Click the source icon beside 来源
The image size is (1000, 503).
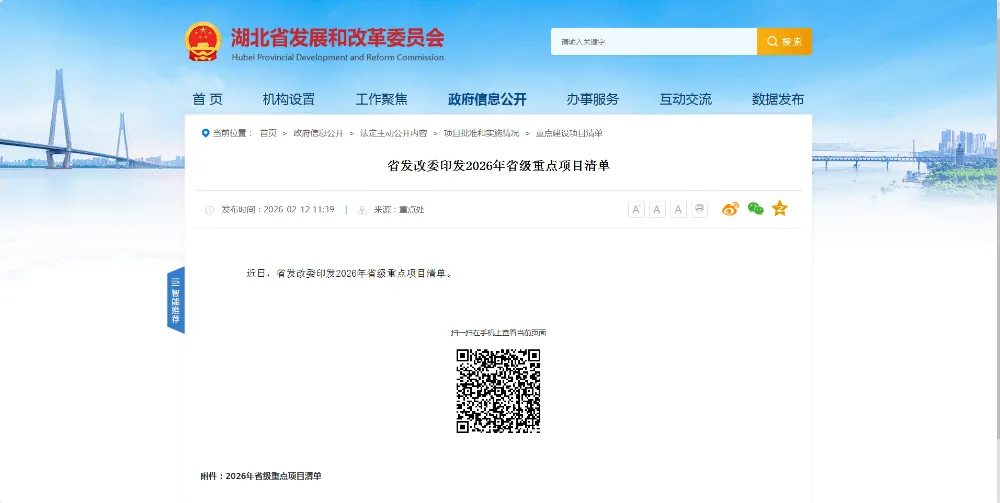362,210
